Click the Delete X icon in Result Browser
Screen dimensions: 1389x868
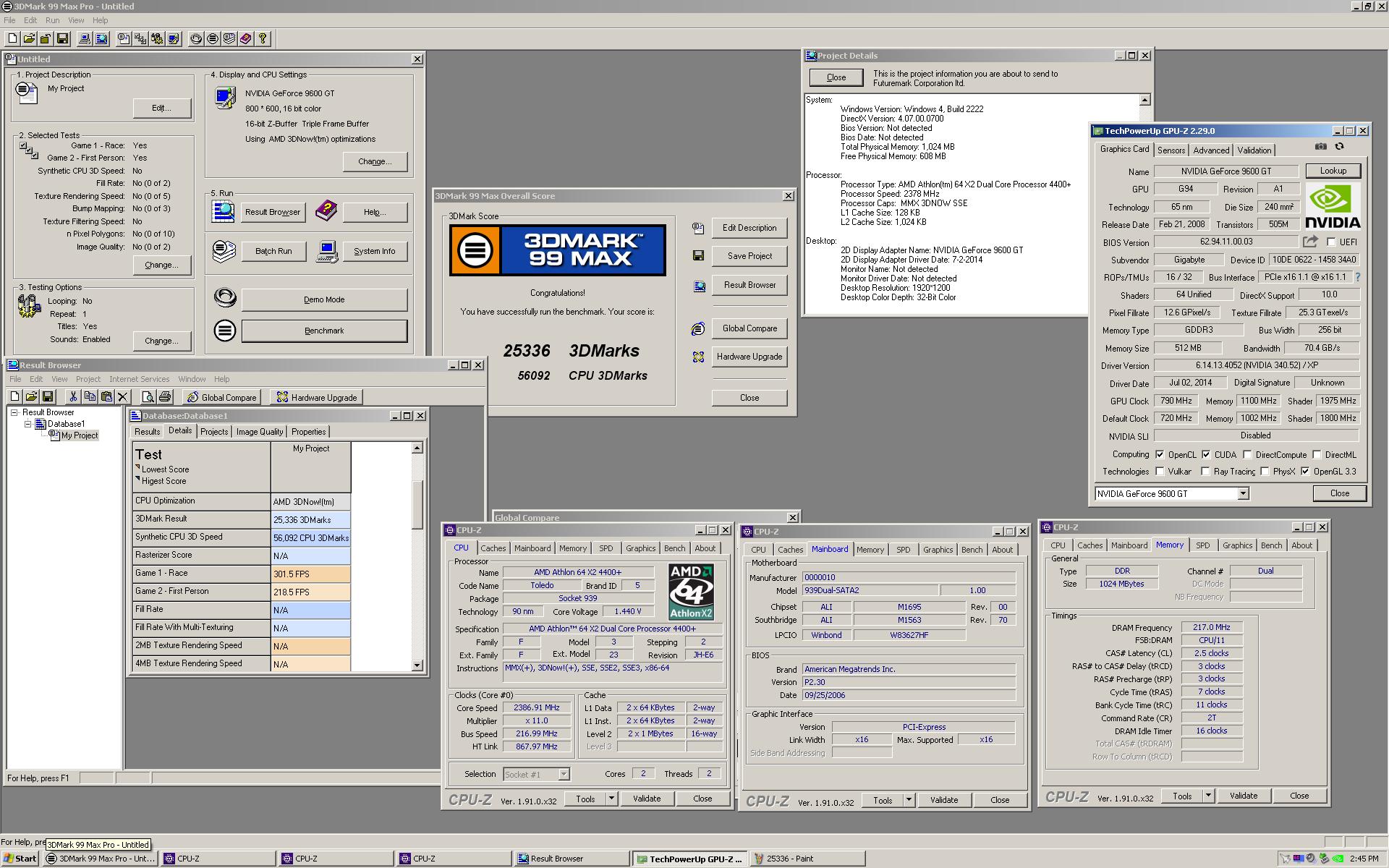(x=123, y=396)
